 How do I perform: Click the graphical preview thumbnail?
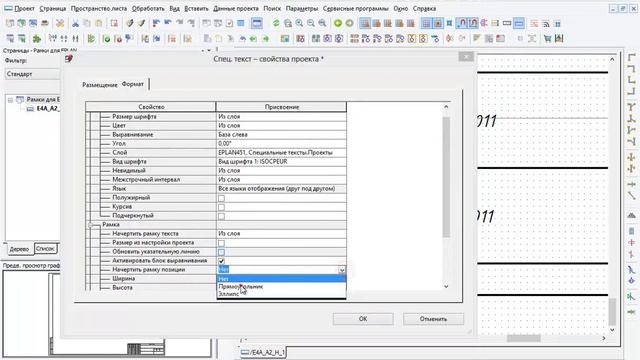107,313
